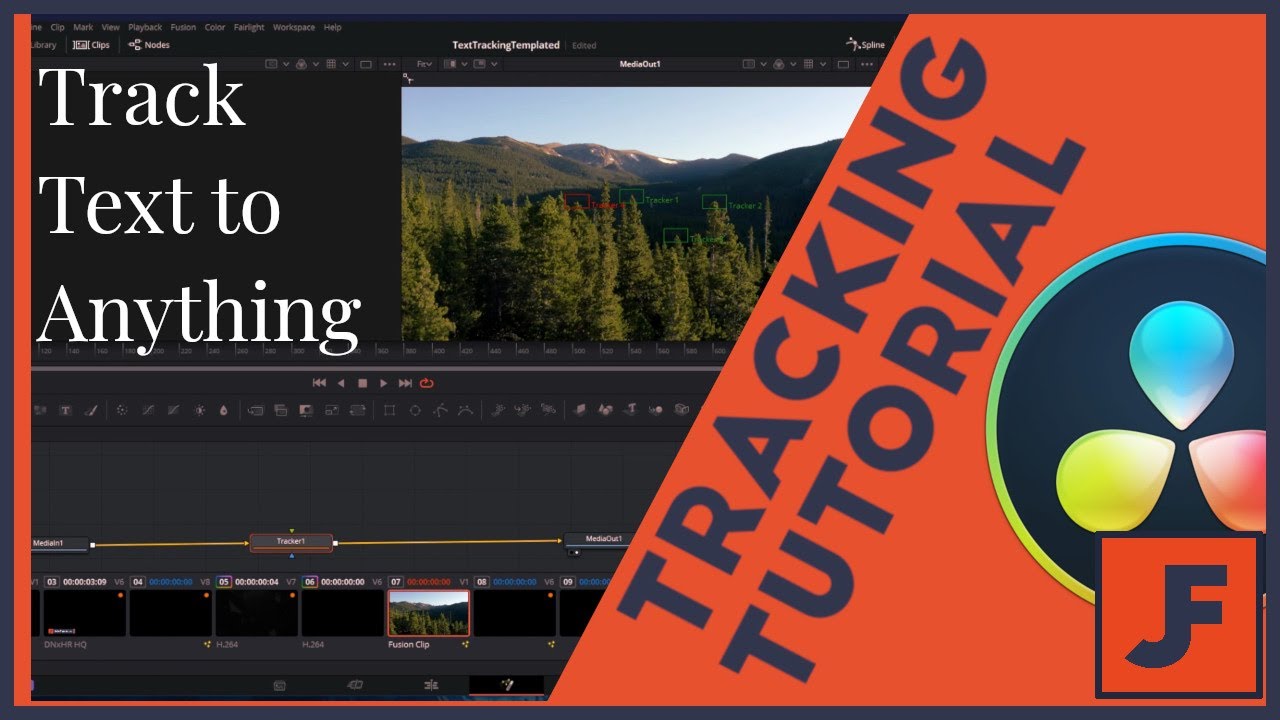This screenshot has height=720, width=1280.
Task: Play the clip in reverse
Action: (341, 383)
